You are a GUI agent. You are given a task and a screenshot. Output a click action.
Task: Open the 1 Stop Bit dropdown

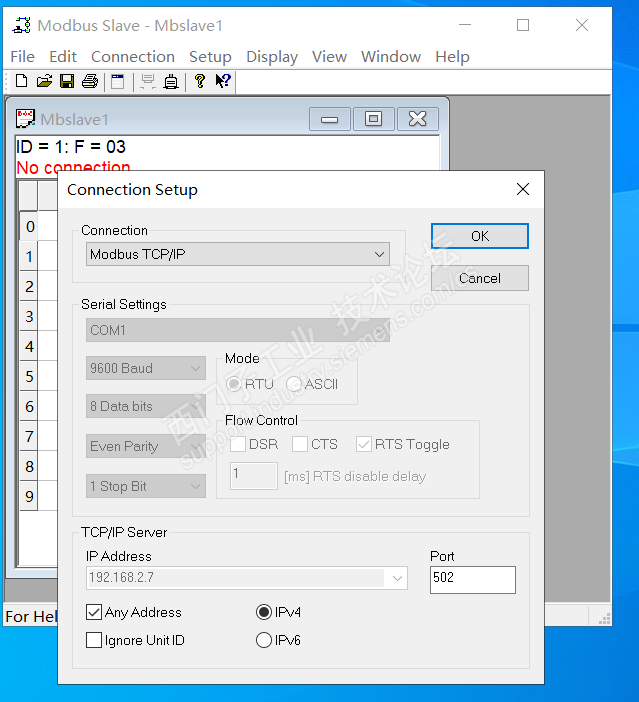pyautogui.click(x=146, y=486)
